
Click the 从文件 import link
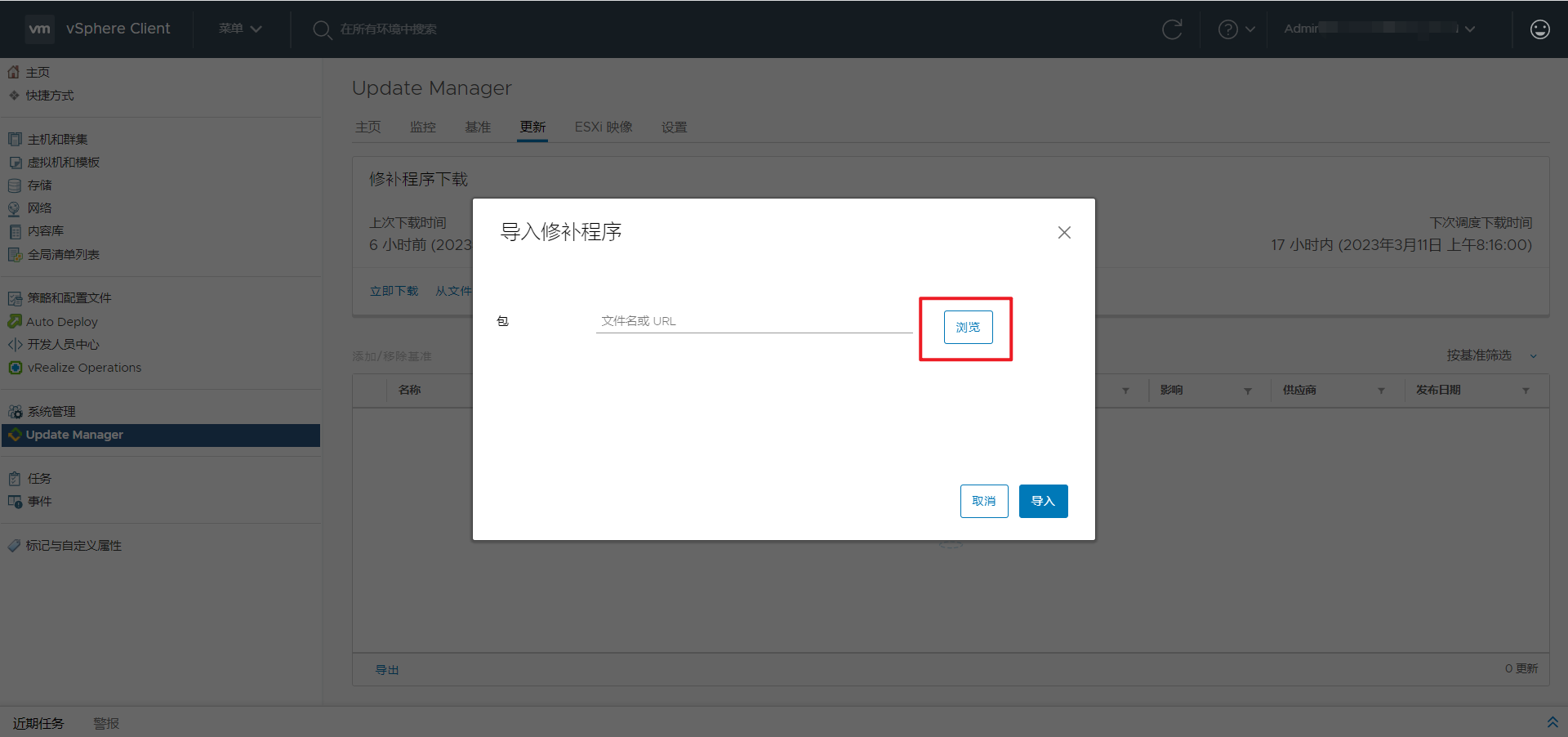pyautogui.click(x=453, y=291)
